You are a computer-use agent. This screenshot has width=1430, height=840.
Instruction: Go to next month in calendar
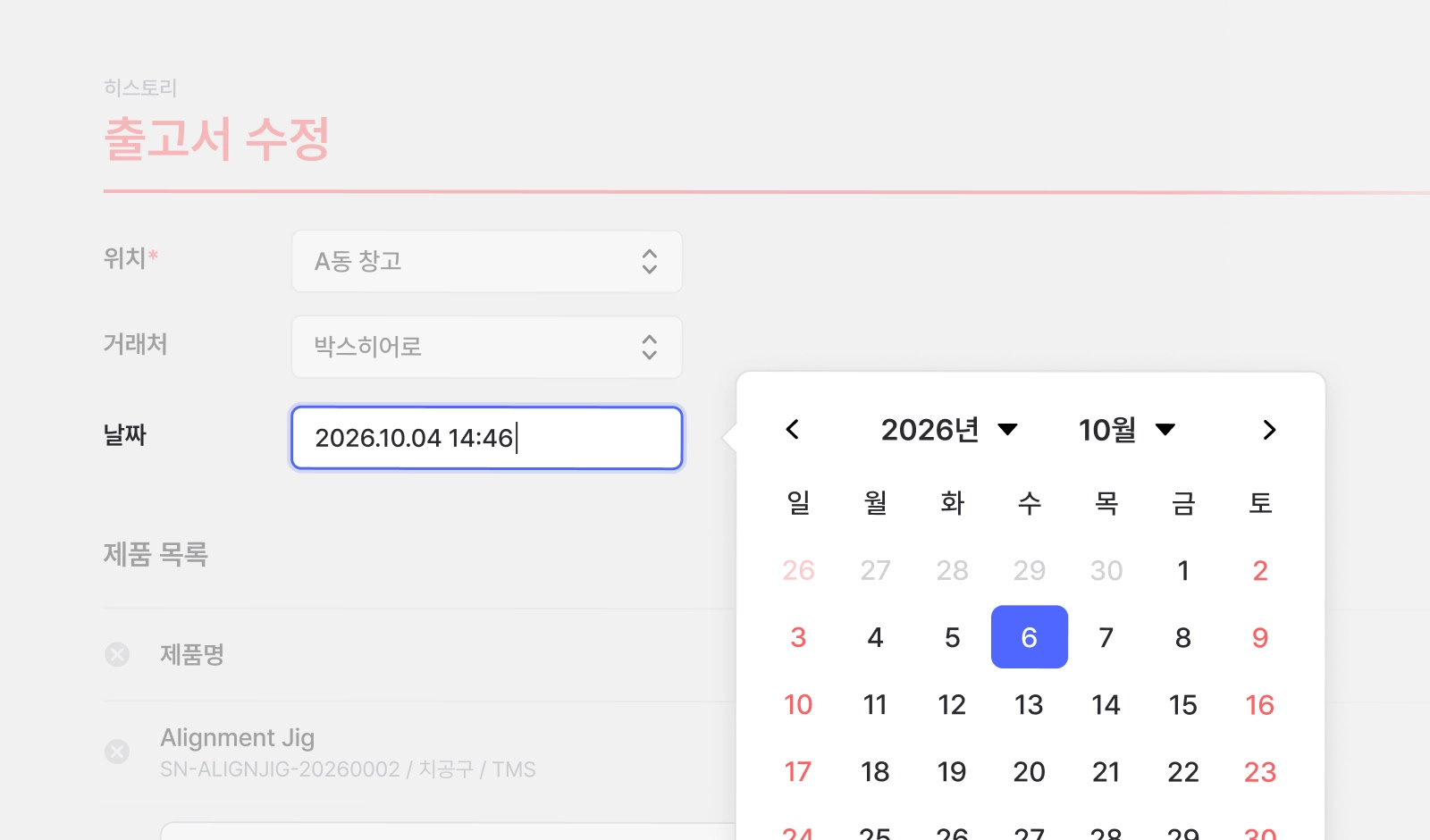(x=1269, y=430)
